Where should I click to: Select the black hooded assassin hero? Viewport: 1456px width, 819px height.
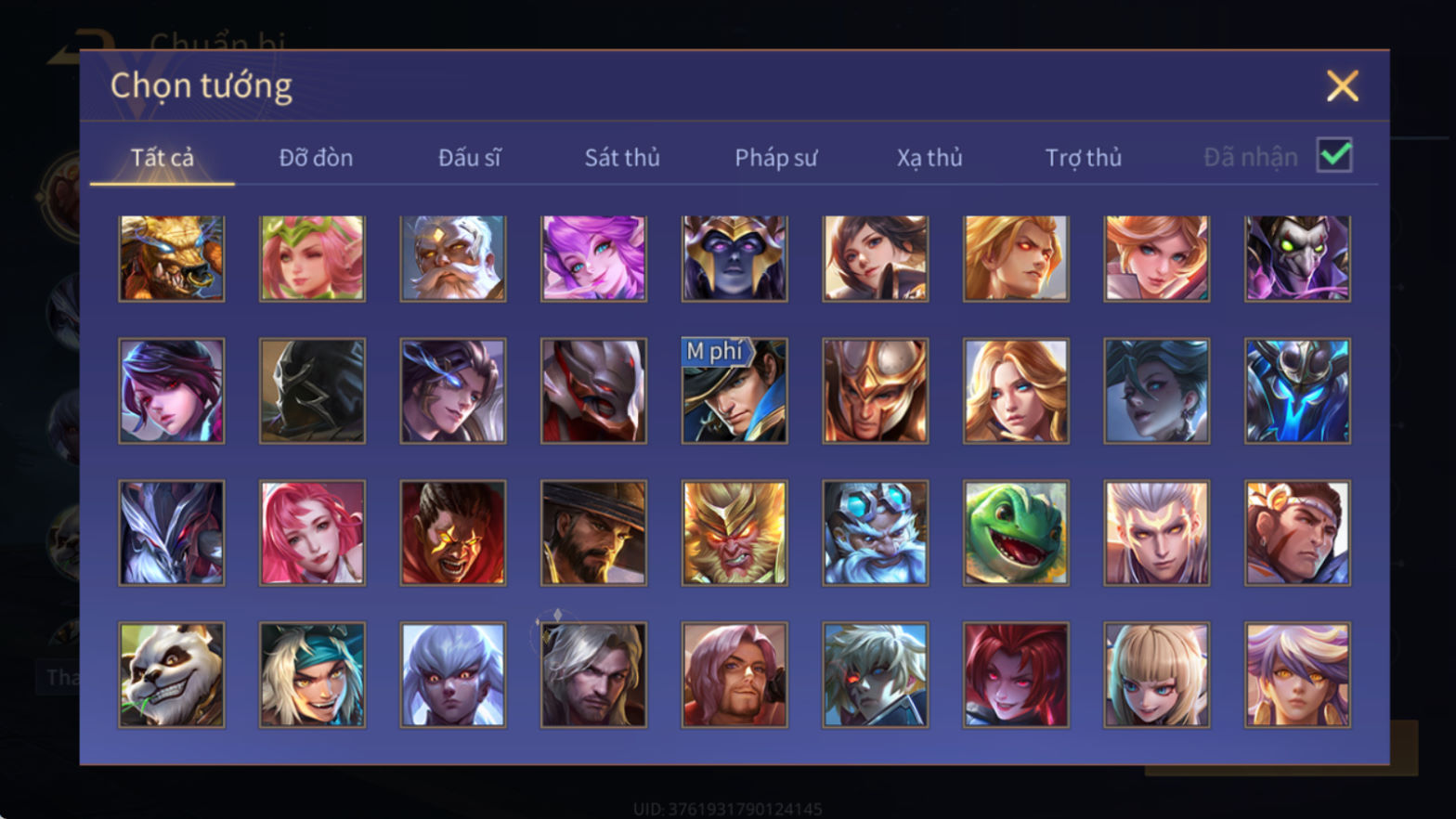[x=312, y=391]
